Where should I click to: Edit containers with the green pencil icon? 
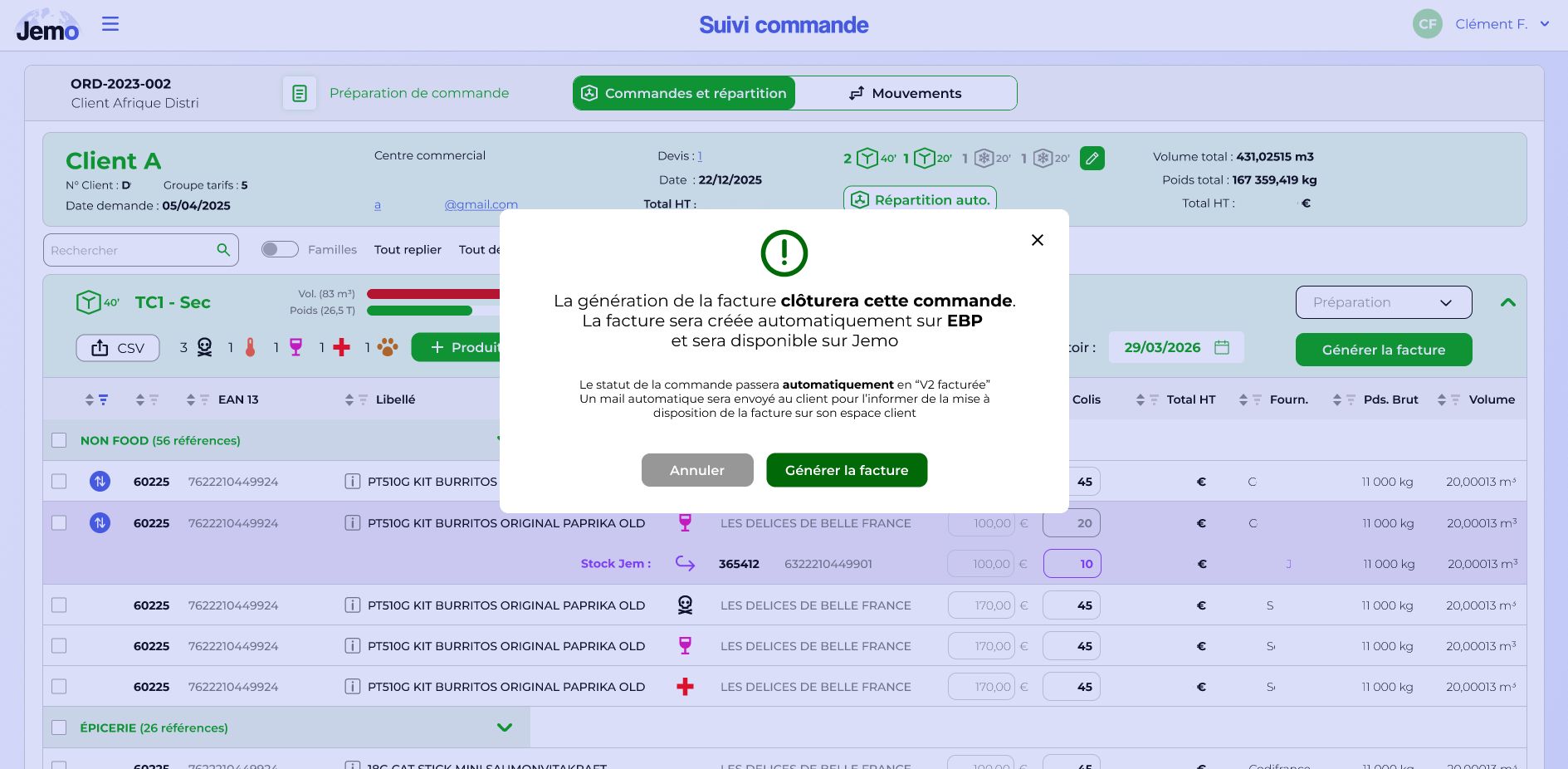1092,158
